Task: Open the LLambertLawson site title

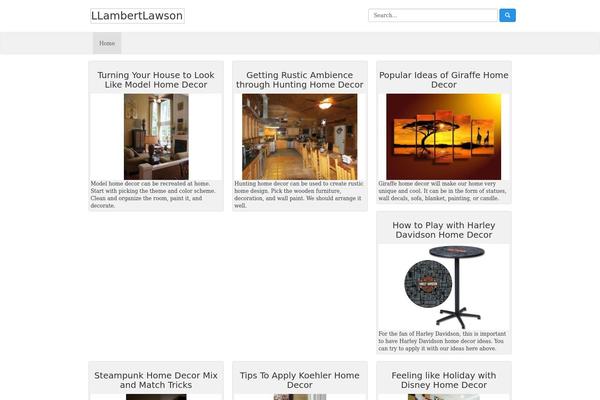Action: (137, 16)
